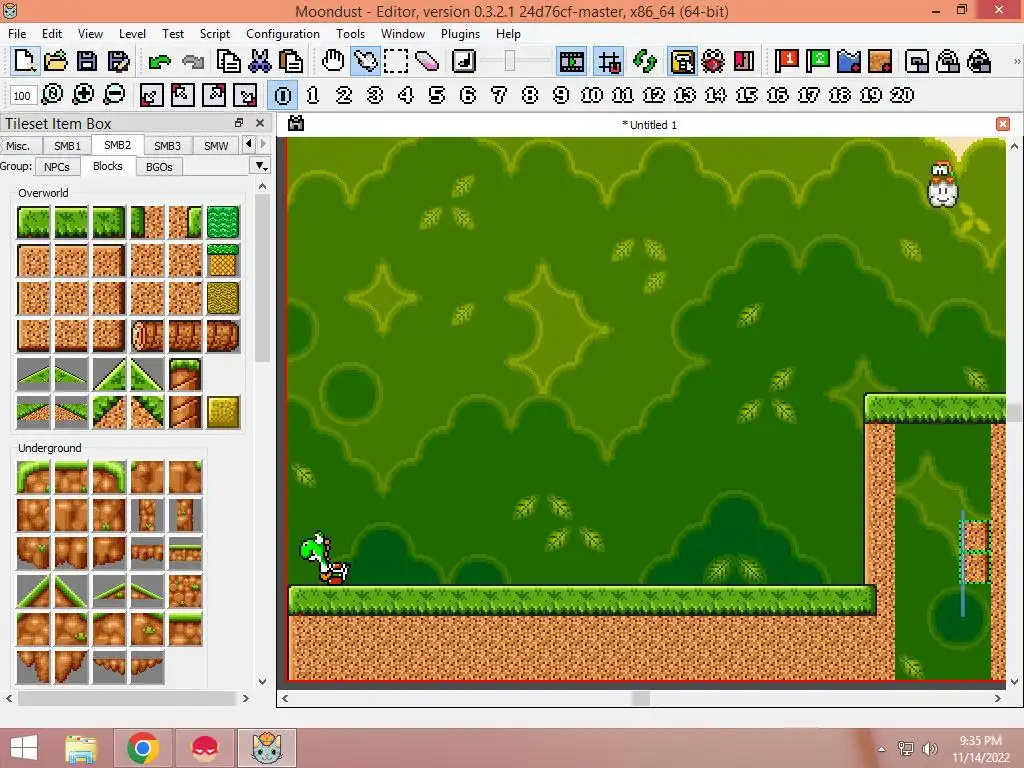Screen dimensions: 1024x768
Task: Adjust the toolbar volume slider handle
Action: click(510, 61)
